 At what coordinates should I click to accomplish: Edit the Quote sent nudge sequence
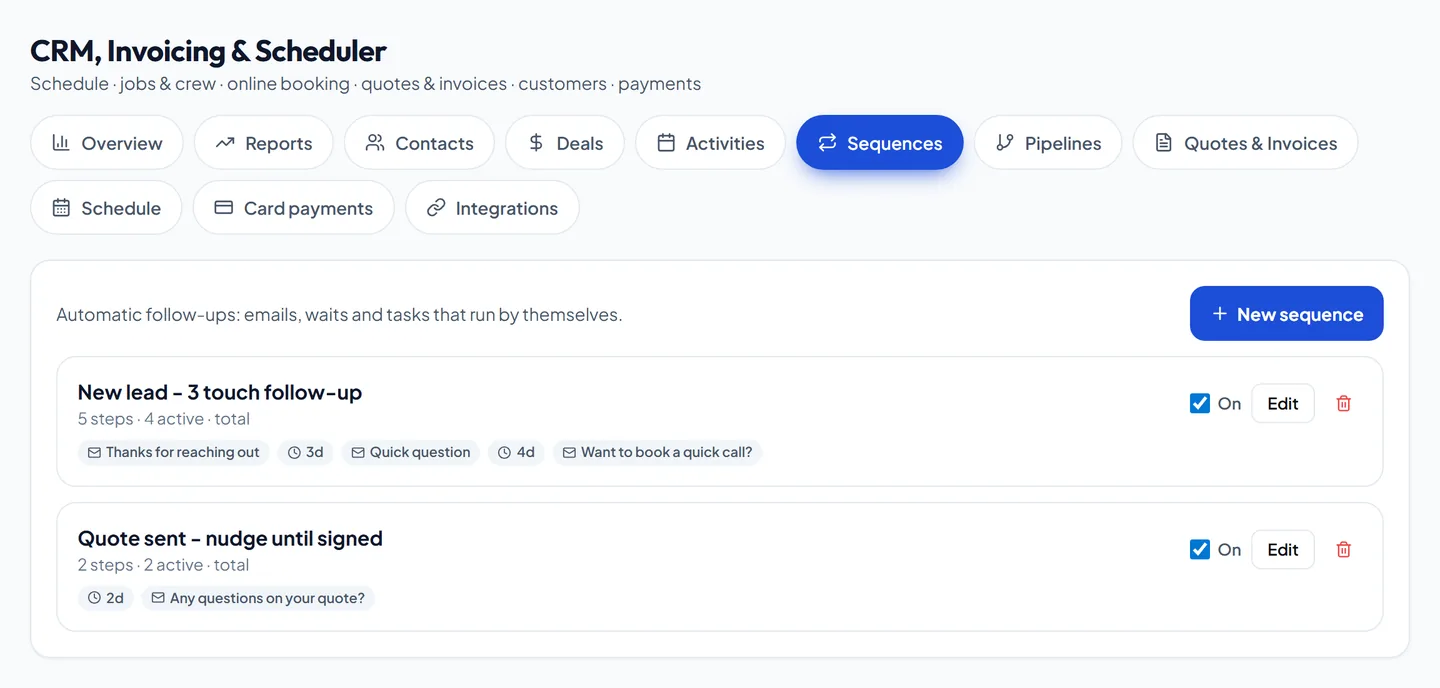tap(1283, 550)
